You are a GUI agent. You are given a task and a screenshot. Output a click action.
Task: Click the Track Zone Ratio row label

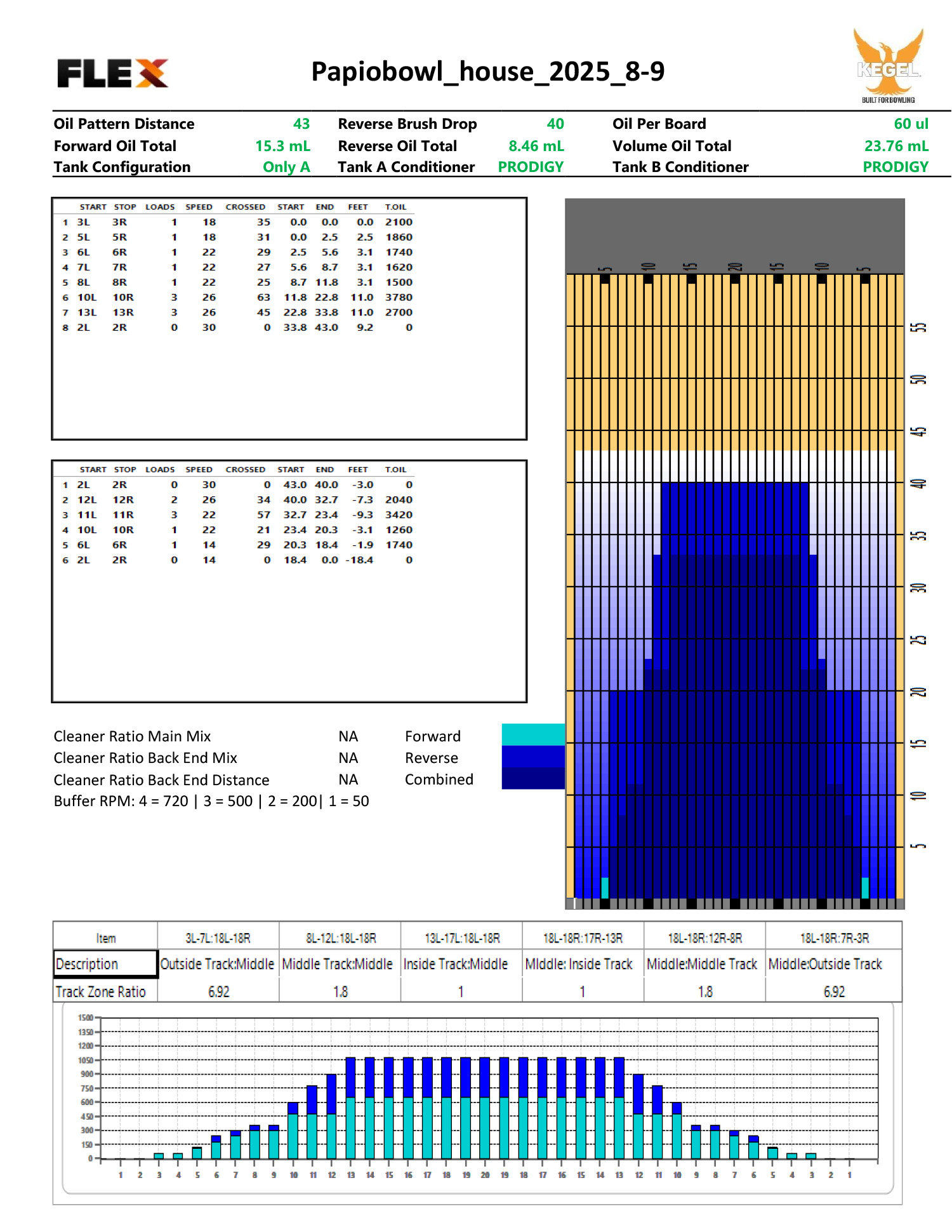[101, 991]
